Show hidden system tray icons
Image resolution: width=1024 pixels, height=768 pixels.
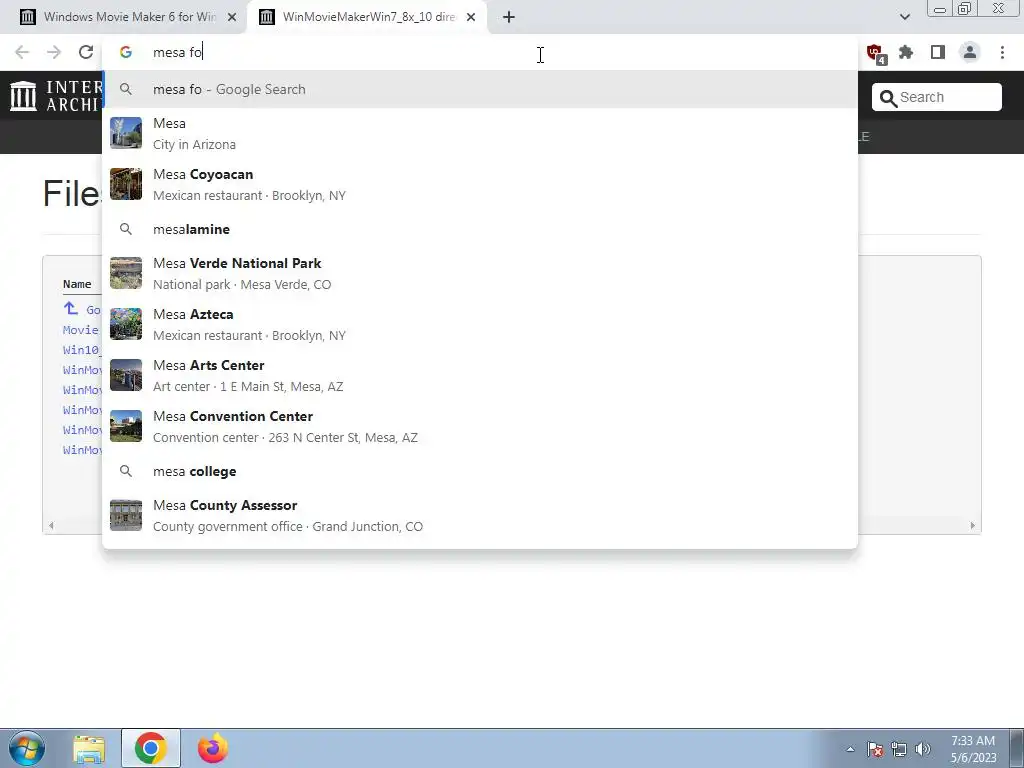850,750
